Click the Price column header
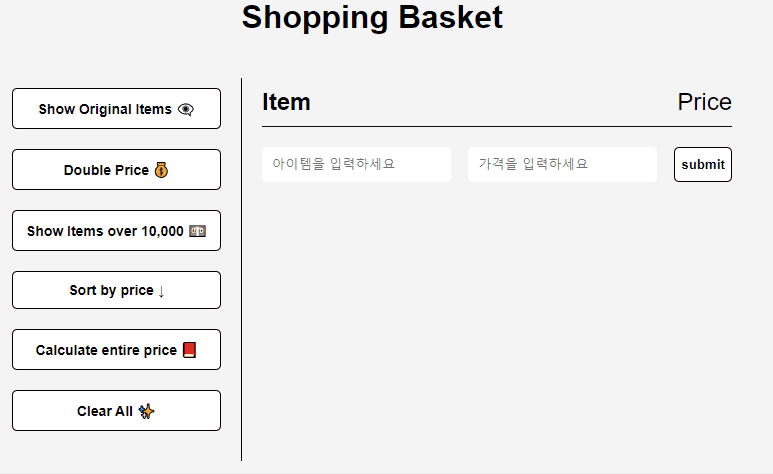Image resolution: width=773 pixels, height=474 pixels. pos(704,102)
